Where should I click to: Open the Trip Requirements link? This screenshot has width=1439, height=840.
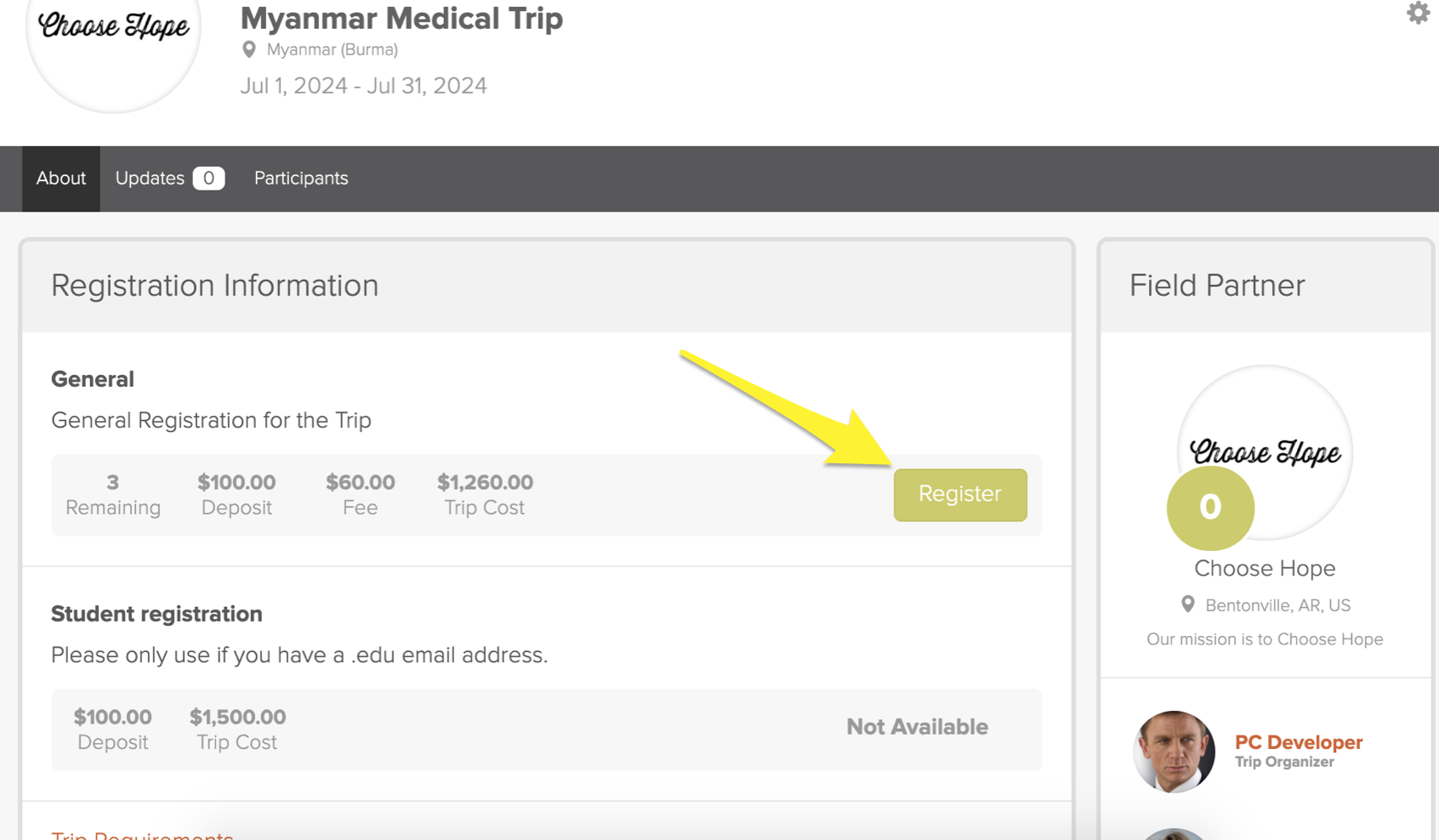(142, 835)
